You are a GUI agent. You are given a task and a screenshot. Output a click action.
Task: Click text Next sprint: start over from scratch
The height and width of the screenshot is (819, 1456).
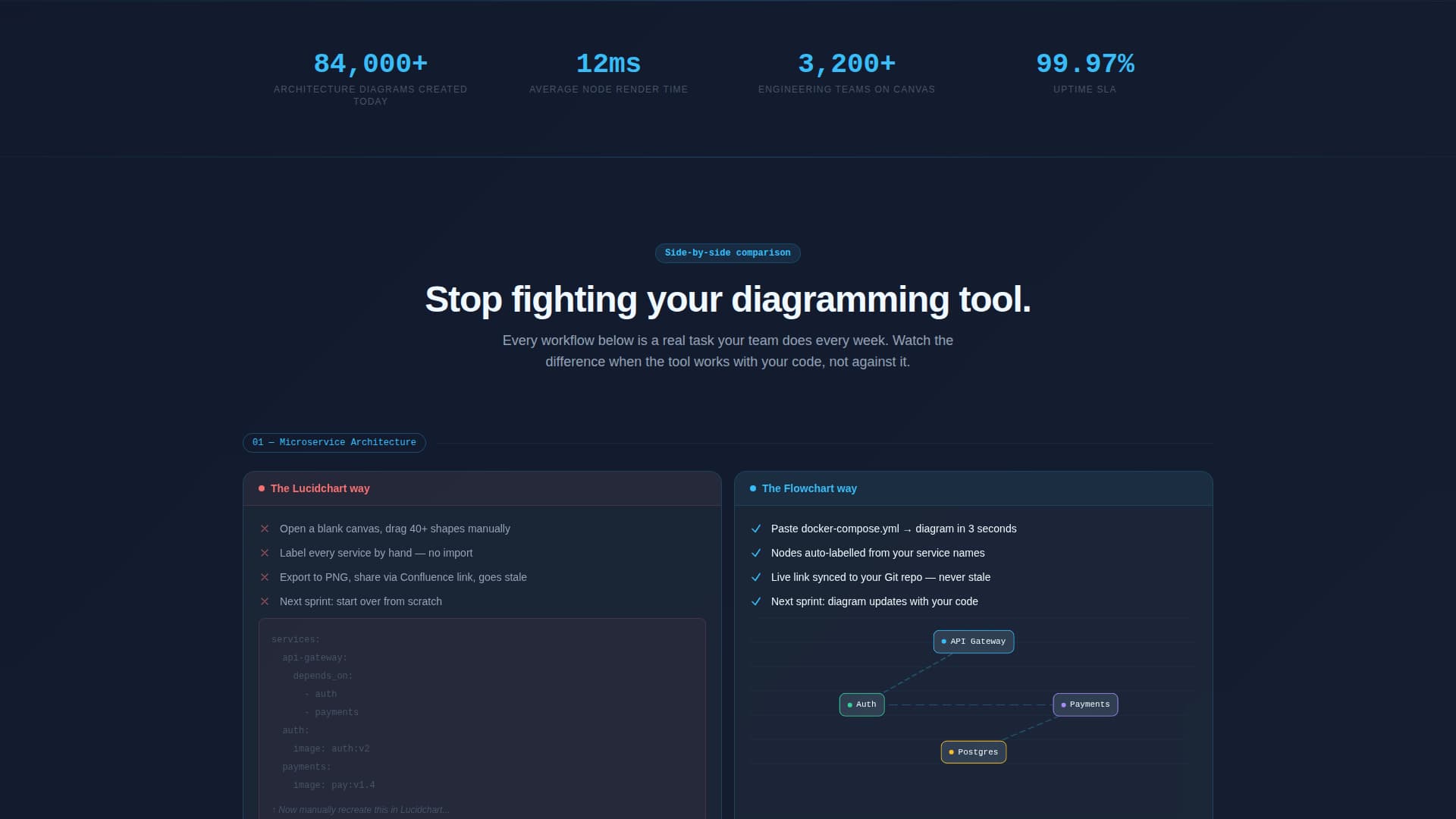click(360, 601)
